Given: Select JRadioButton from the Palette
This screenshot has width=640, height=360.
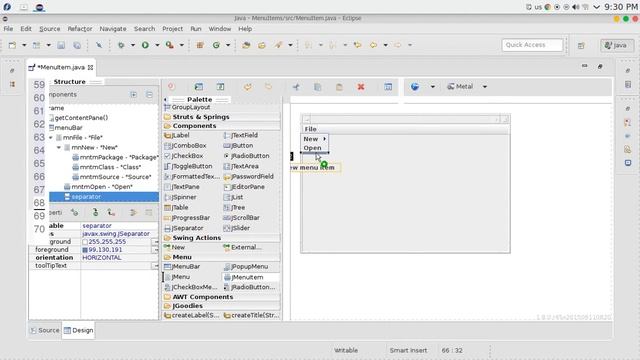Looking at the screenshot, I should 246,156.
